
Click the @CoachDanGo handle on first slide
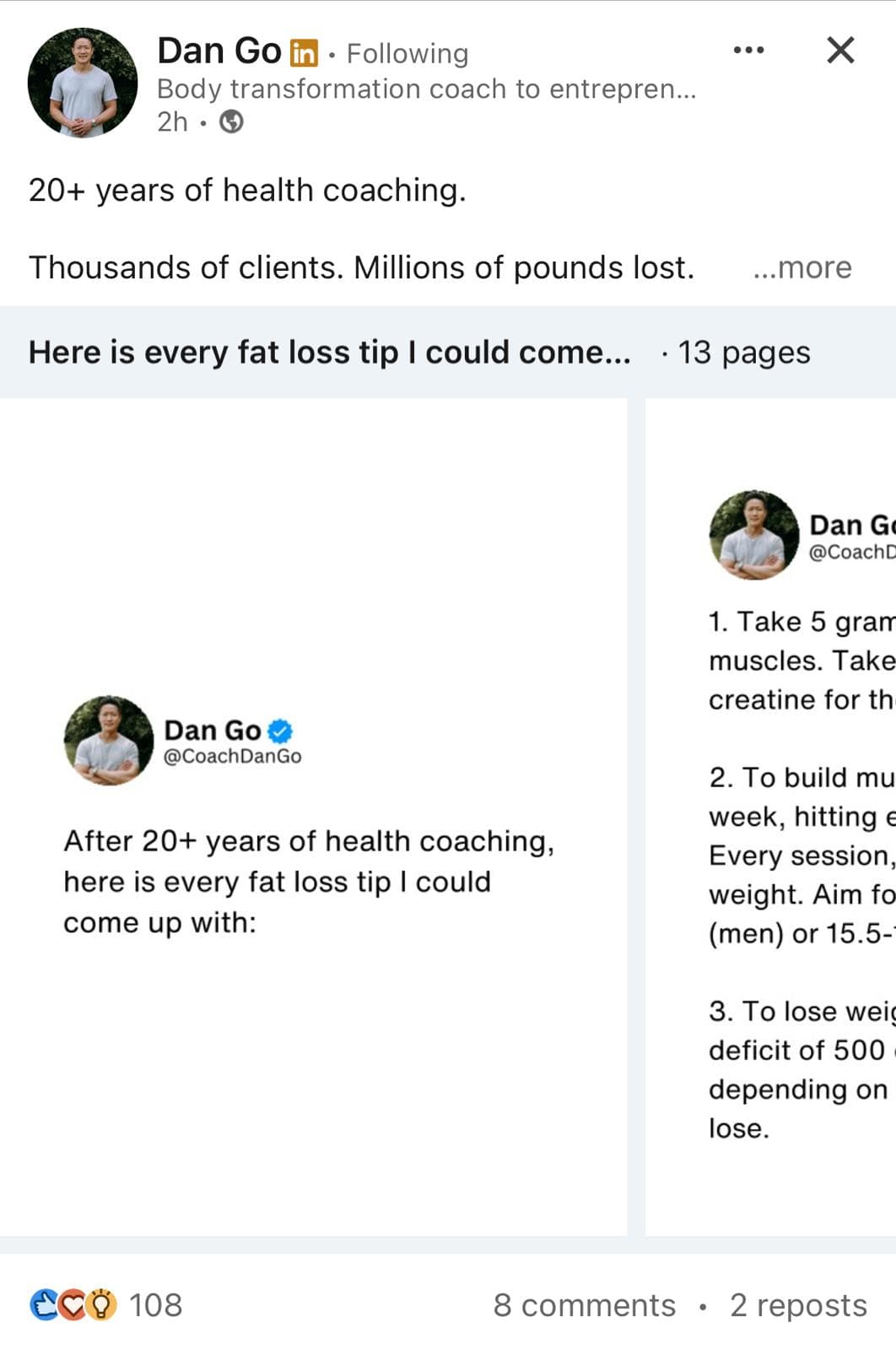(x=233, y=756)
